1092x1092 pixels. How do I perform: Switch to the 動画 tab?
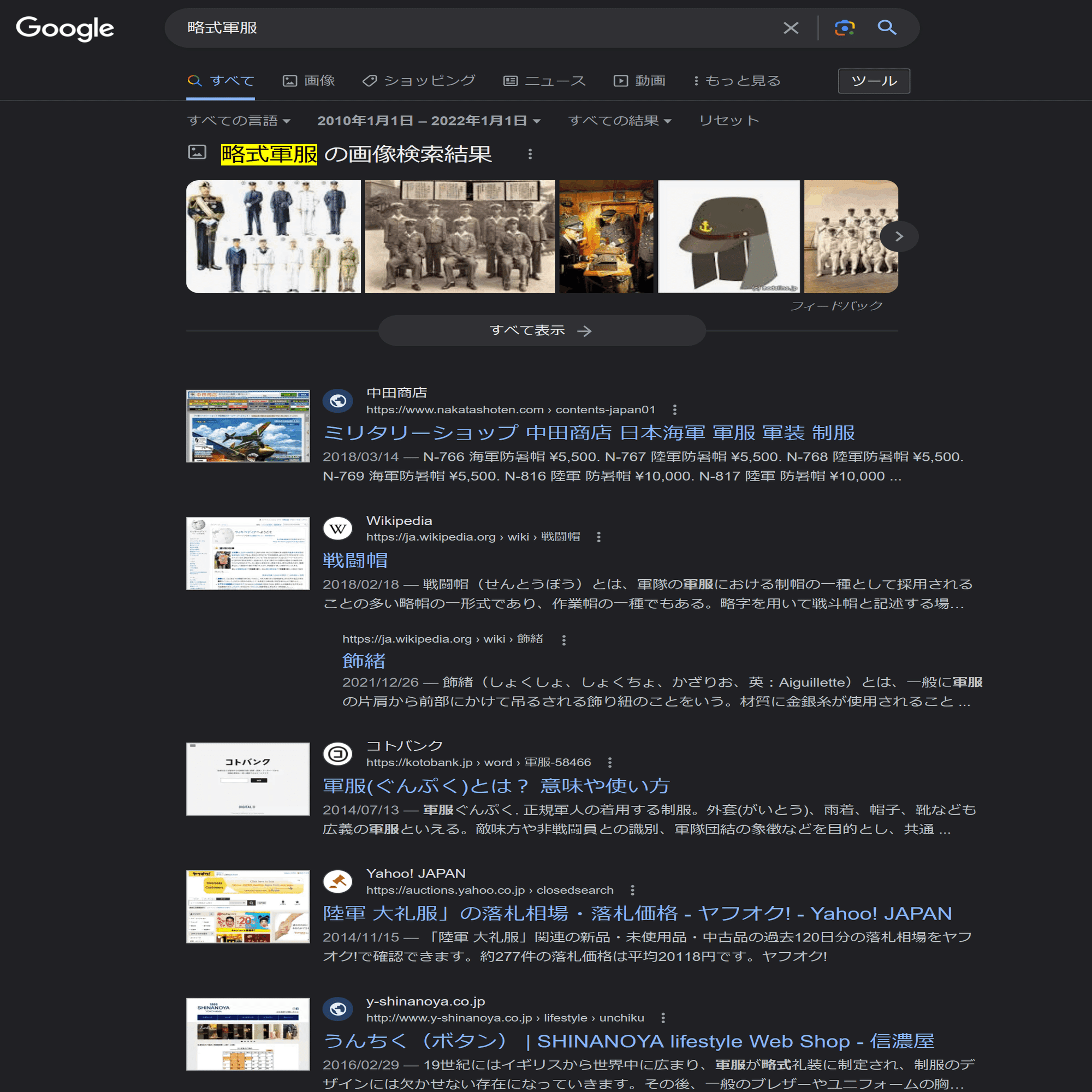[x=639, y=81]
